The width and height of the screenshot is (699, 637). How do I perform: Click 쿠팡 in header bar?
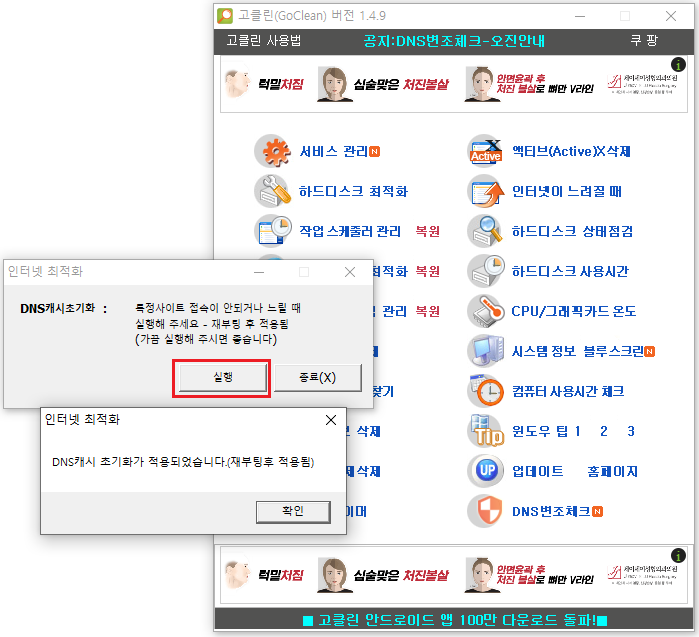(x=644, y=41)
